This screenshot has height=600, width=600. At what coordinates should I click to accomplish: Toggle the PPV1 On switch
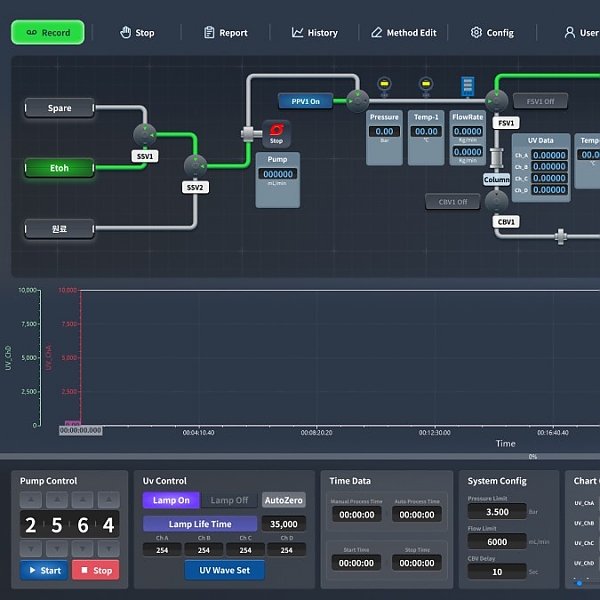(305, 101)
